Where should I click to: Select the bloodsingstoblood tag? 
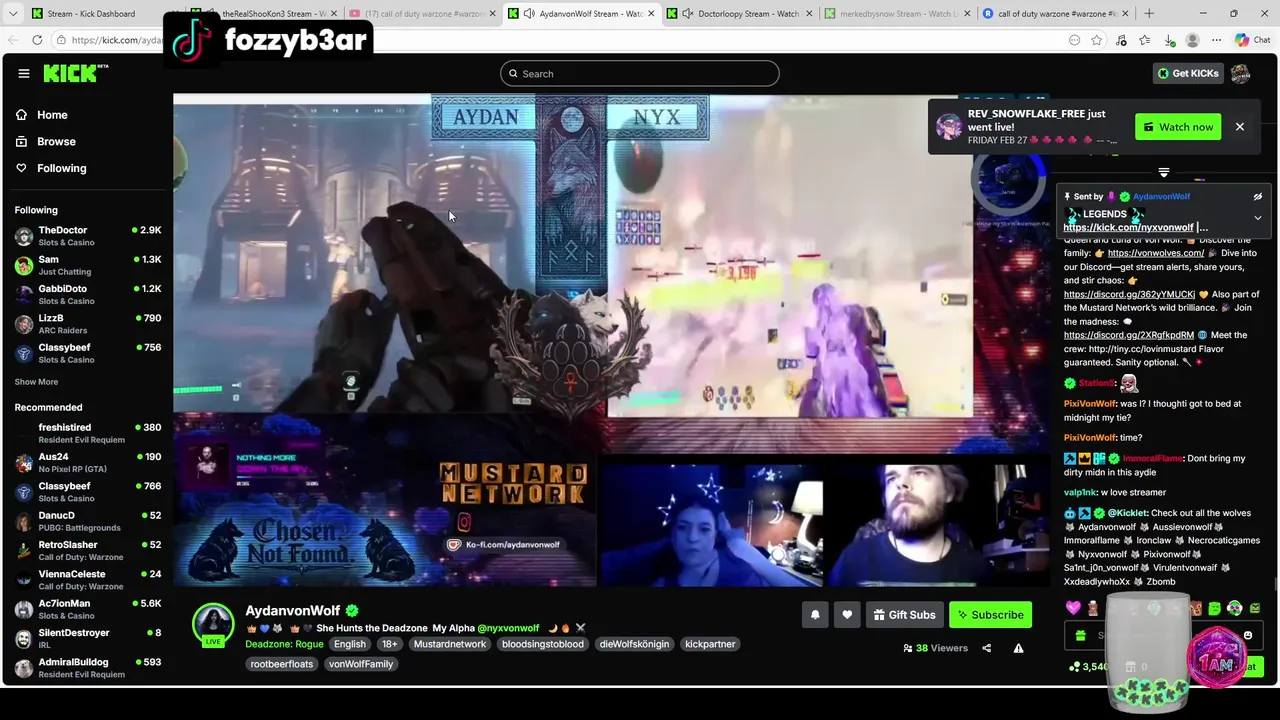click(x=543, y=644)
